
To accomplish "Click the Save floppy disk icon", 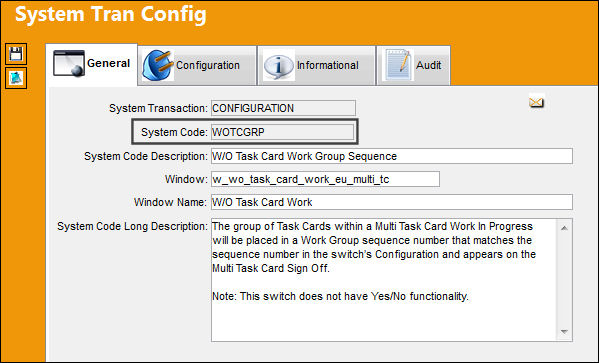I will pos(16,54).
